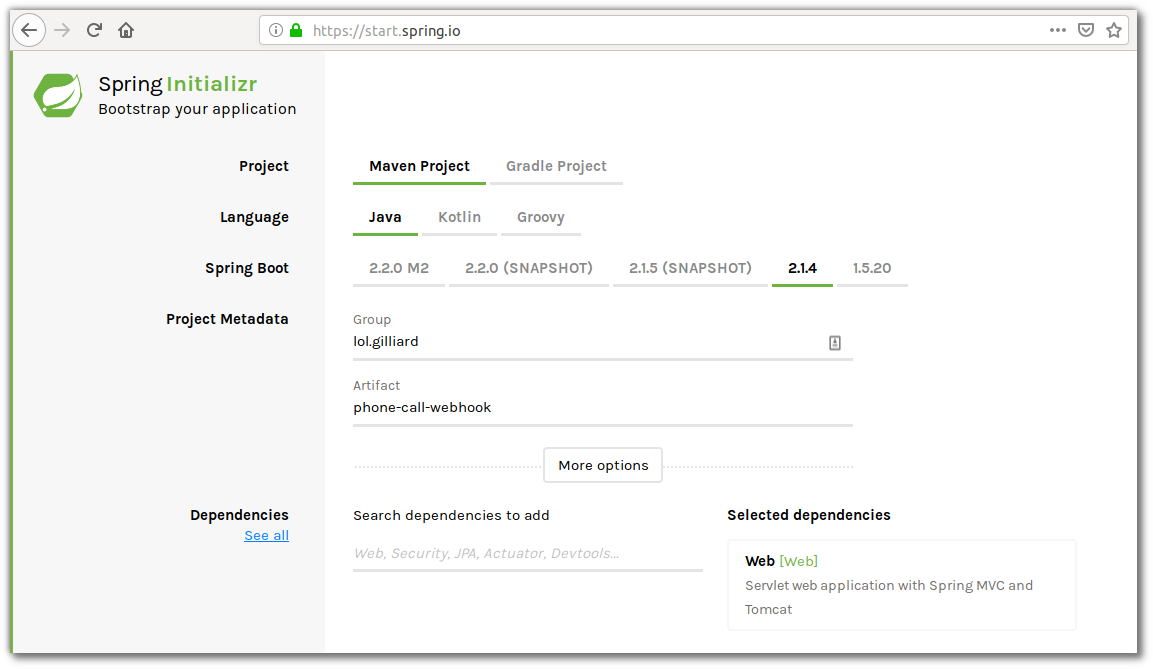Image resolution: width=1153 pixels, height=669 pixels.
Task: Click the icon inside Group field
Action: pyautogui.click(x=834, y=343)
